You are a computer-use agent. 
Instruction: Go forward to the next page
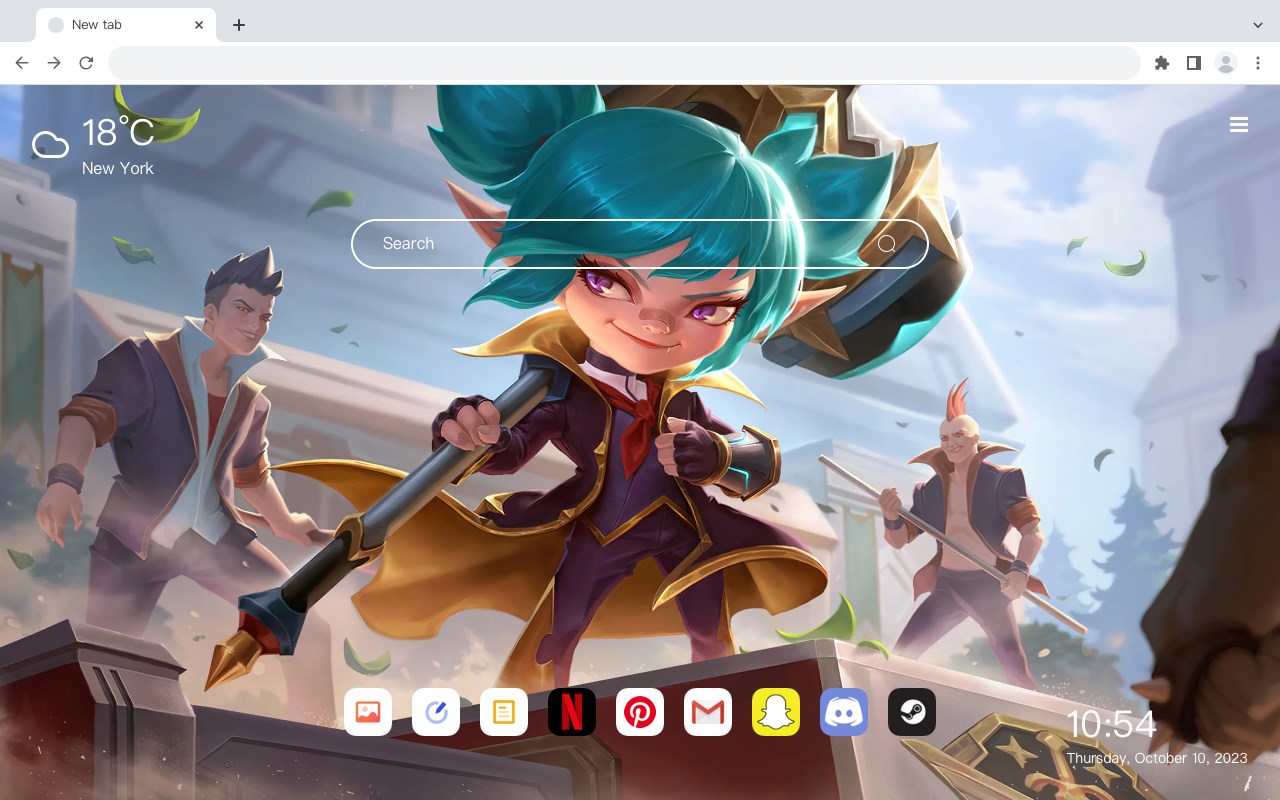click(54, 63)
